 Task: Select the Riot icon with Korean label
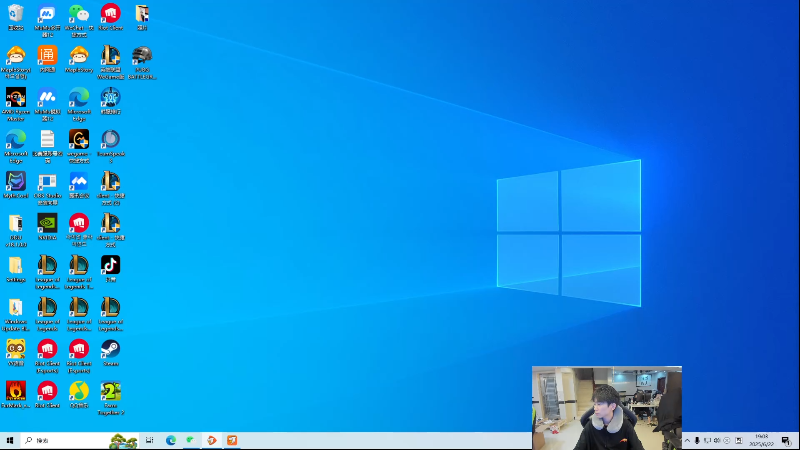(79, 230)
